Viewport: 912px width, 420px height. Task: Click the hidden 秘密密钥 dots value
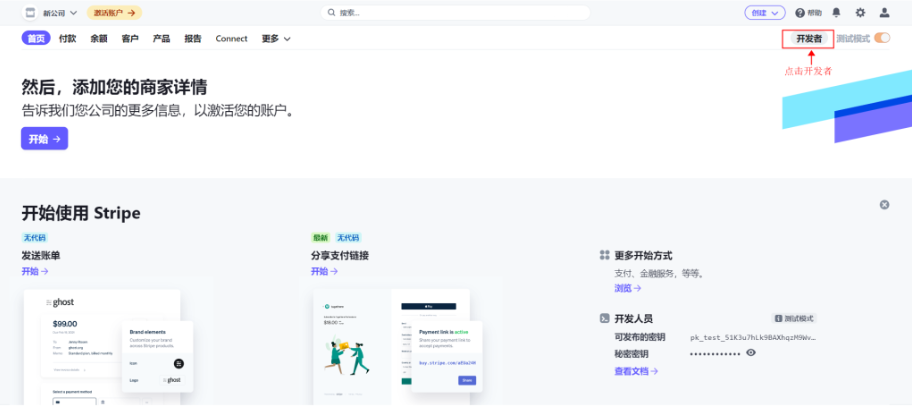(x=715, y=354)
